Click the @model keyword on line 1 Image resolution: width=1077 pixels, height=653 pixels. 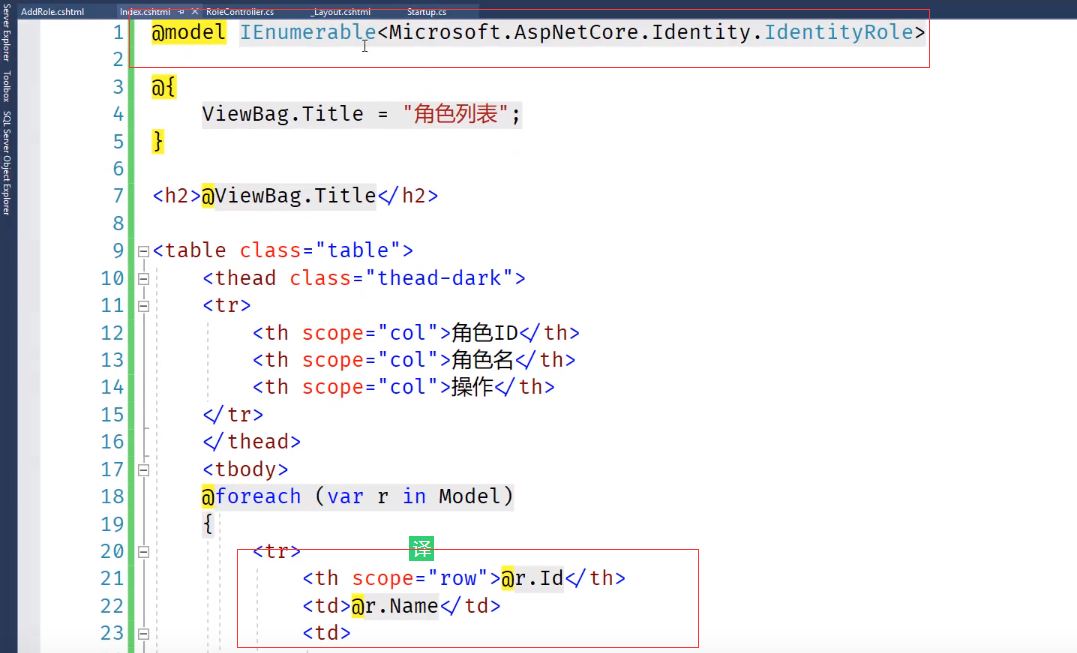coord(189,32)
